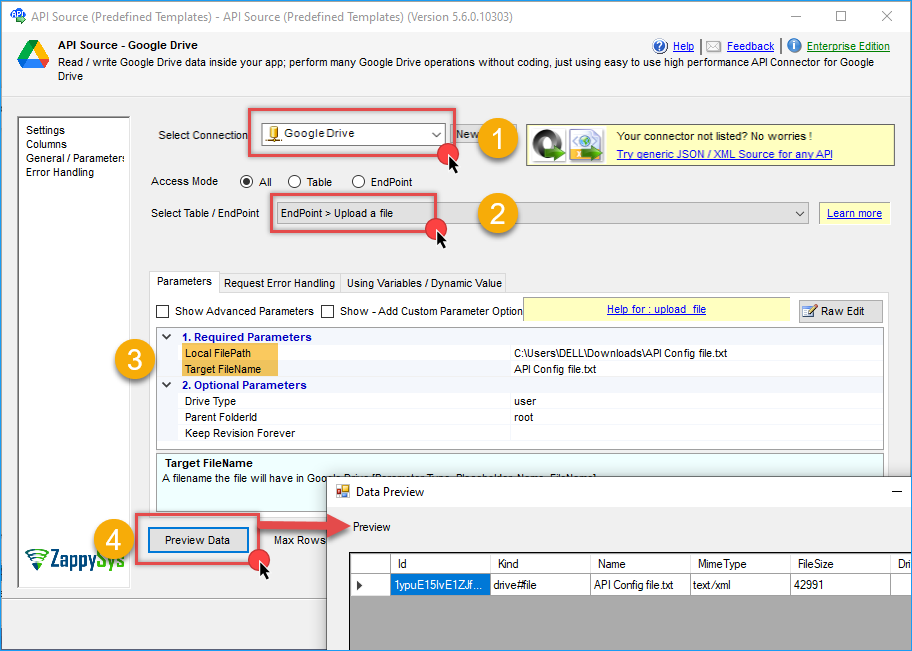This screenshot has height=651, width=912.
Task: Select the Table access mode radio button
Action: [295, 182]
